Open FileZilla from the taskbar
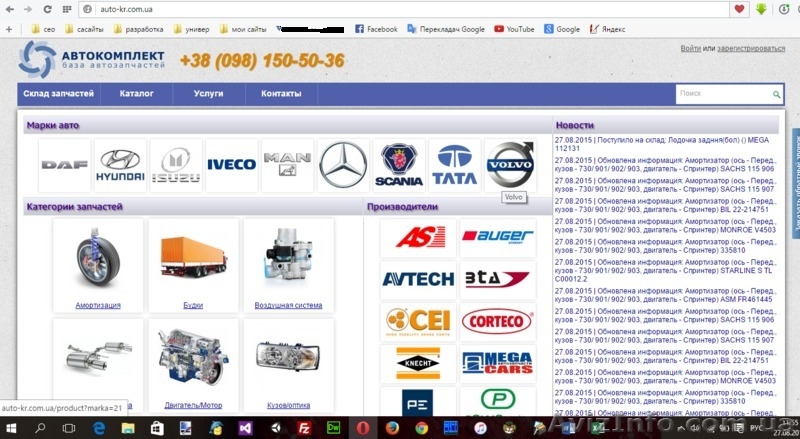This screenshot has width=800, height=439. click(x=304, y=428)
